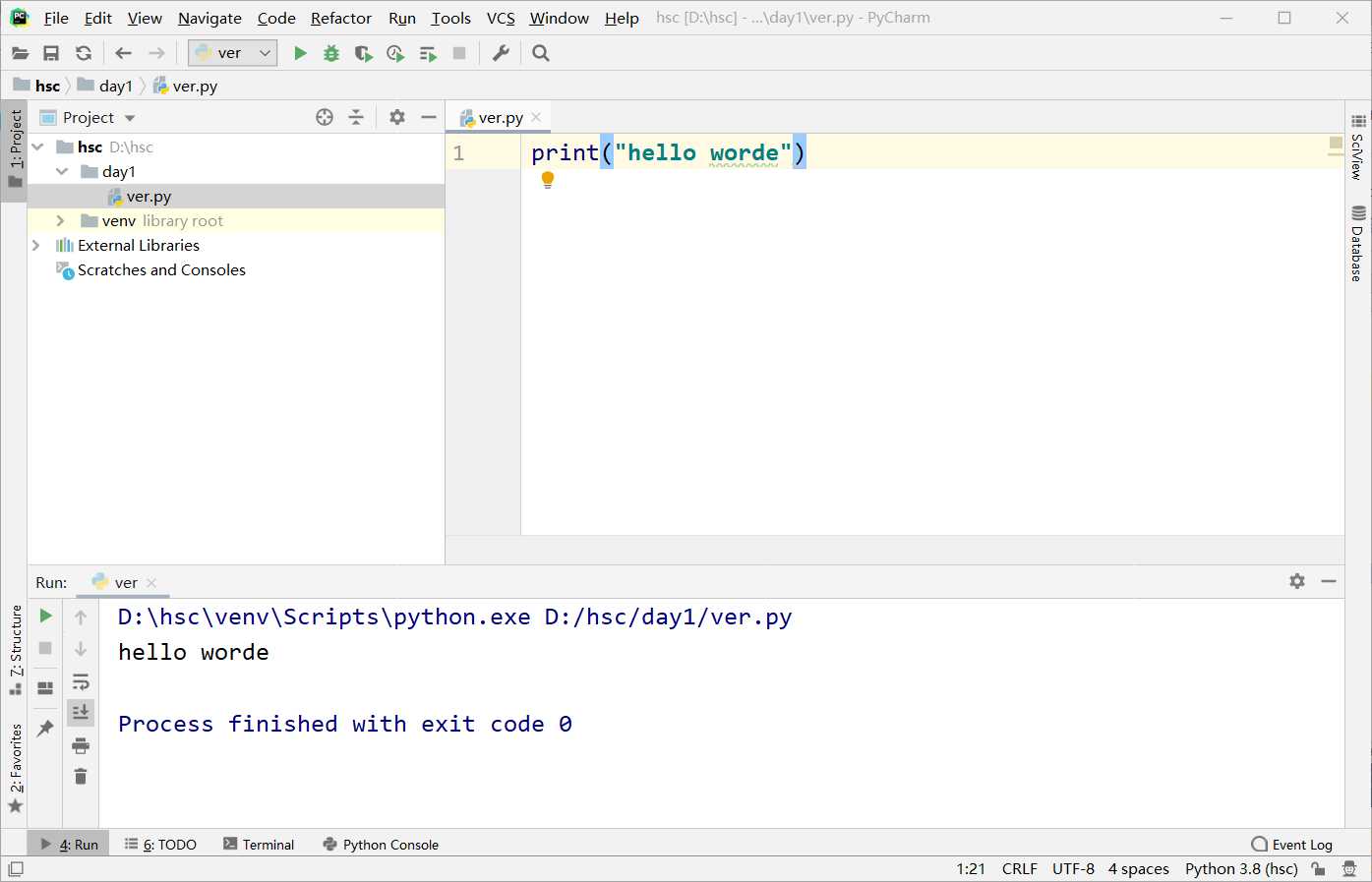Viewport: 1372px width, 882px height.
Task: Click the yellow lightbulb intention icon
Action: tap(548, 180)
